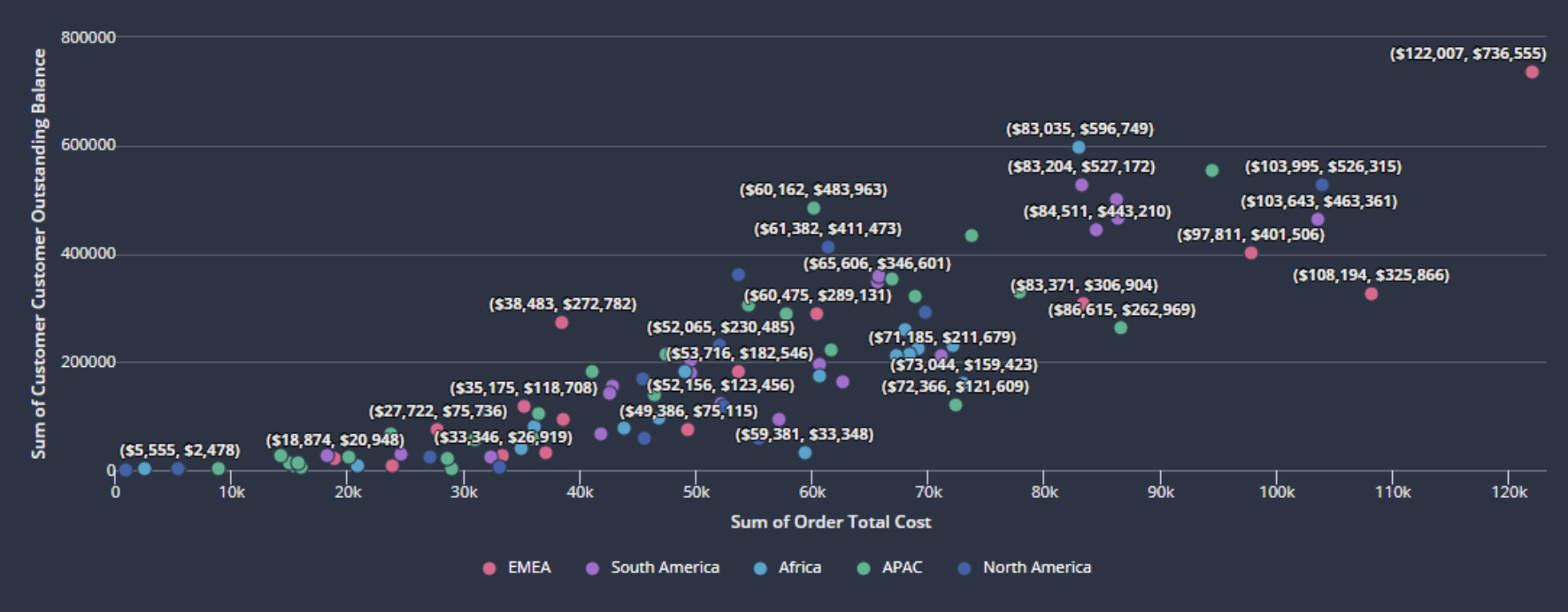1568x612 pixels.
Task: Click the 10k x-axis tick label
Action: (232, 492)
